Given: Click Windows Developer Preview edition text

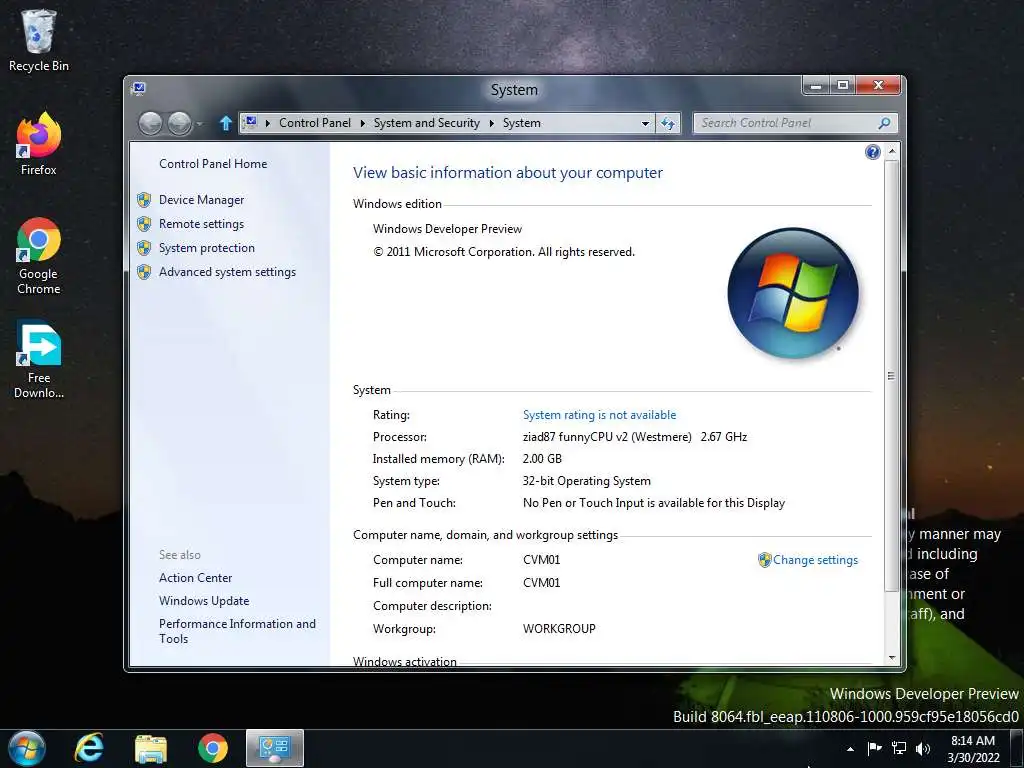Looking at the screenshot, I should 447,229.
